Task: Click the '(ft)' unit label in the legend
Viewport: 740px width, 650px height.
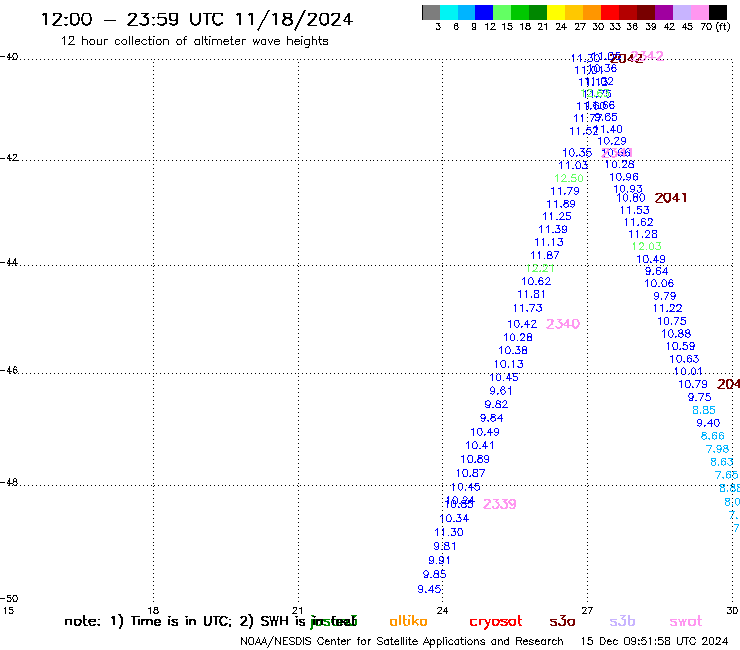Action: coord(723,27)
